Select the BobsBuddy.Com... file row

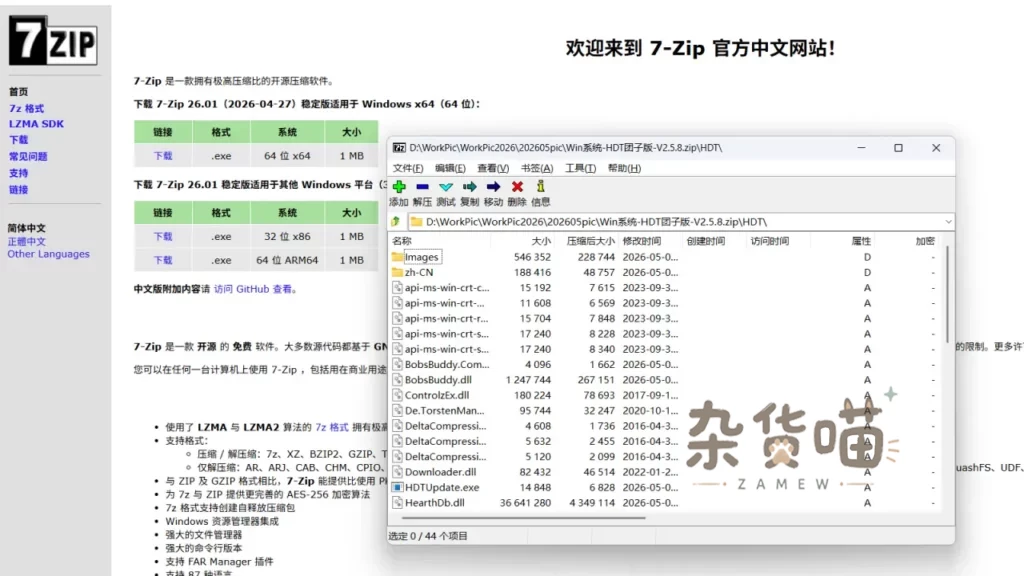pos(665,364)
